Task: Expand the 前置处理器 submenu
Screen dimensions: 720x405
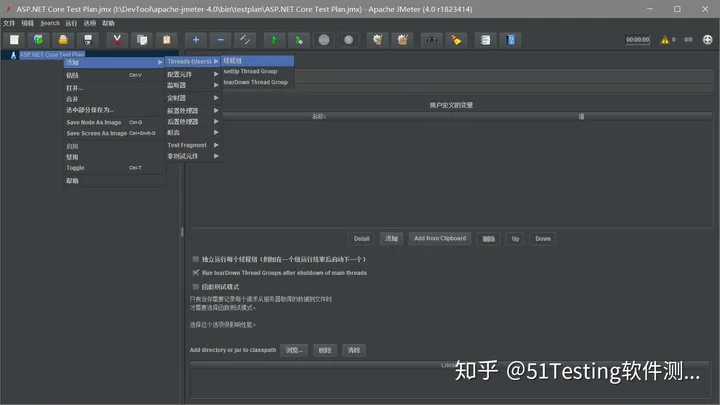Action: [x=193, y=111]
